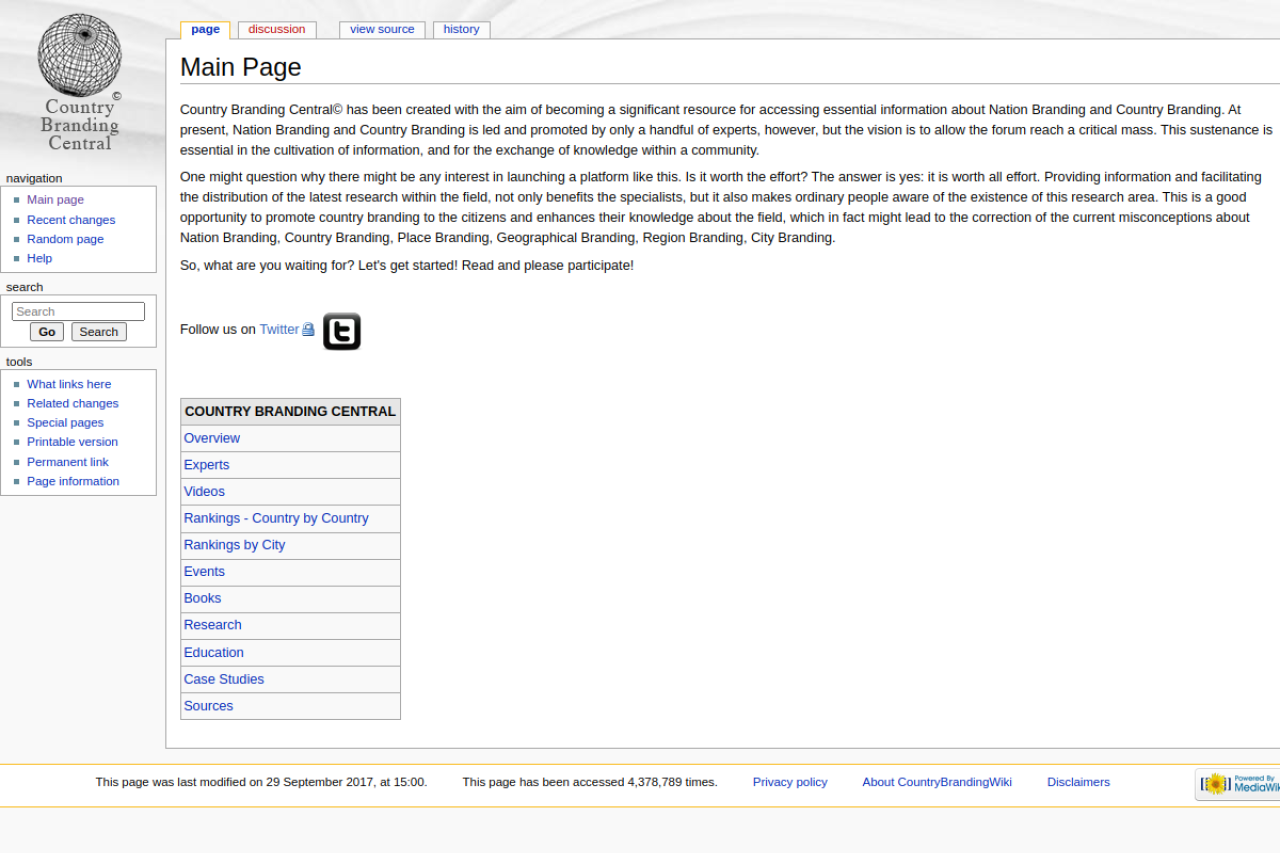Click the 'Follow us on' text
The width and height of the screenshot is (1280, 853).
(218, 329)
